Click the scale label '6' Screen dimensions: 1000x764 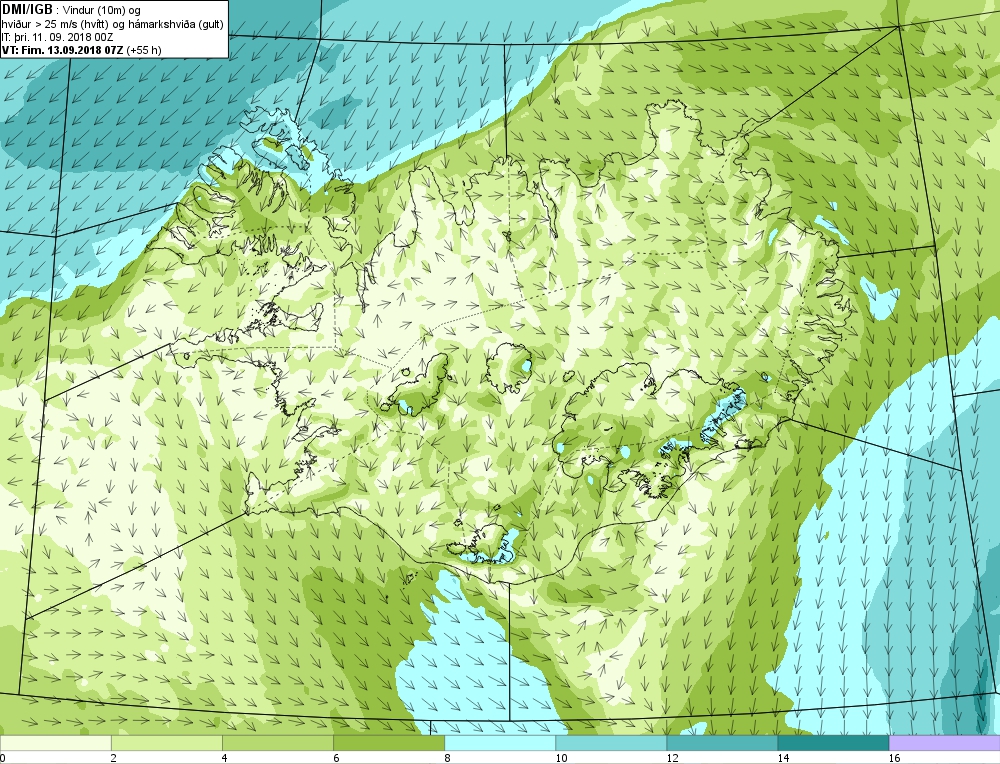pos(336,758)
